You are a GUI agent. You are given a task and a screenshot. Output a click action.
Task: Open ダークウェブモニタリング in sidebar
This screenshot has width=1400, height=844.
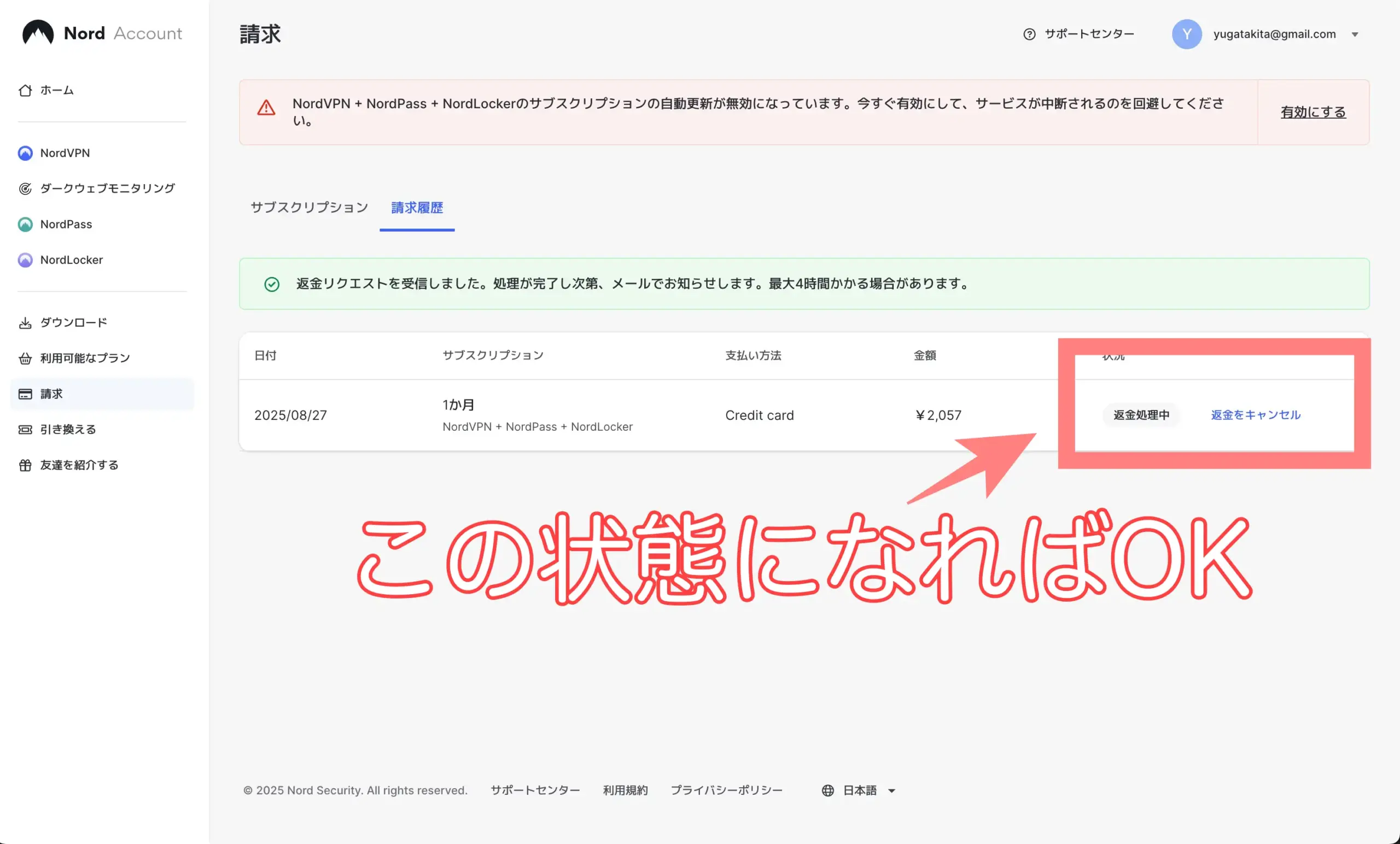coord(107,189)
